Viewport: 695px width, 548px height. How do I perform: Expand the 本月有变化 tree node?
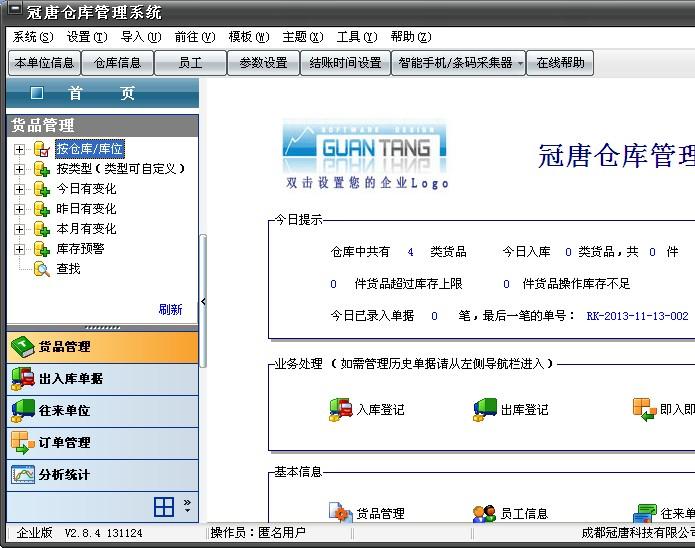(19, 229)
